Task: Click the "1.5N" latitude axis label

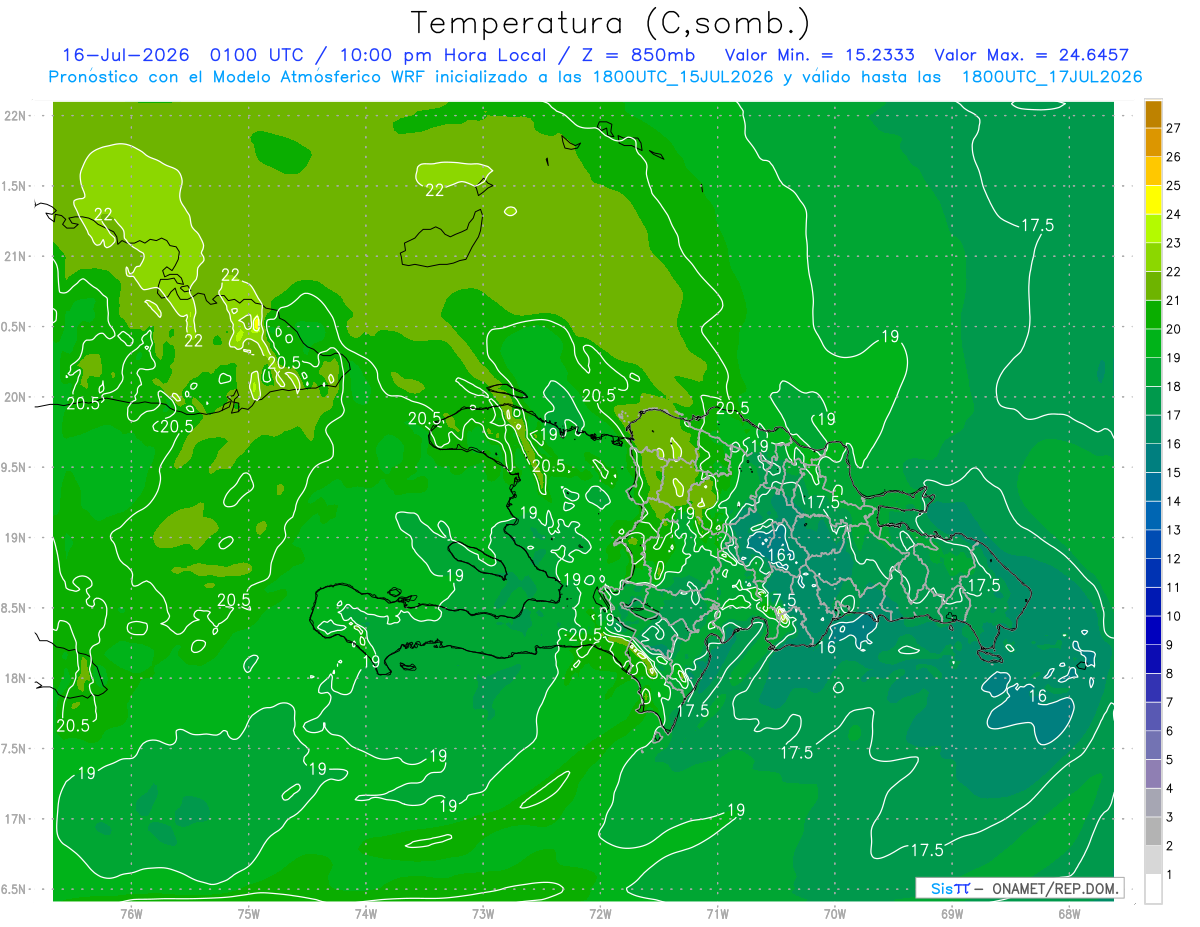Action: tap(14, 186)
